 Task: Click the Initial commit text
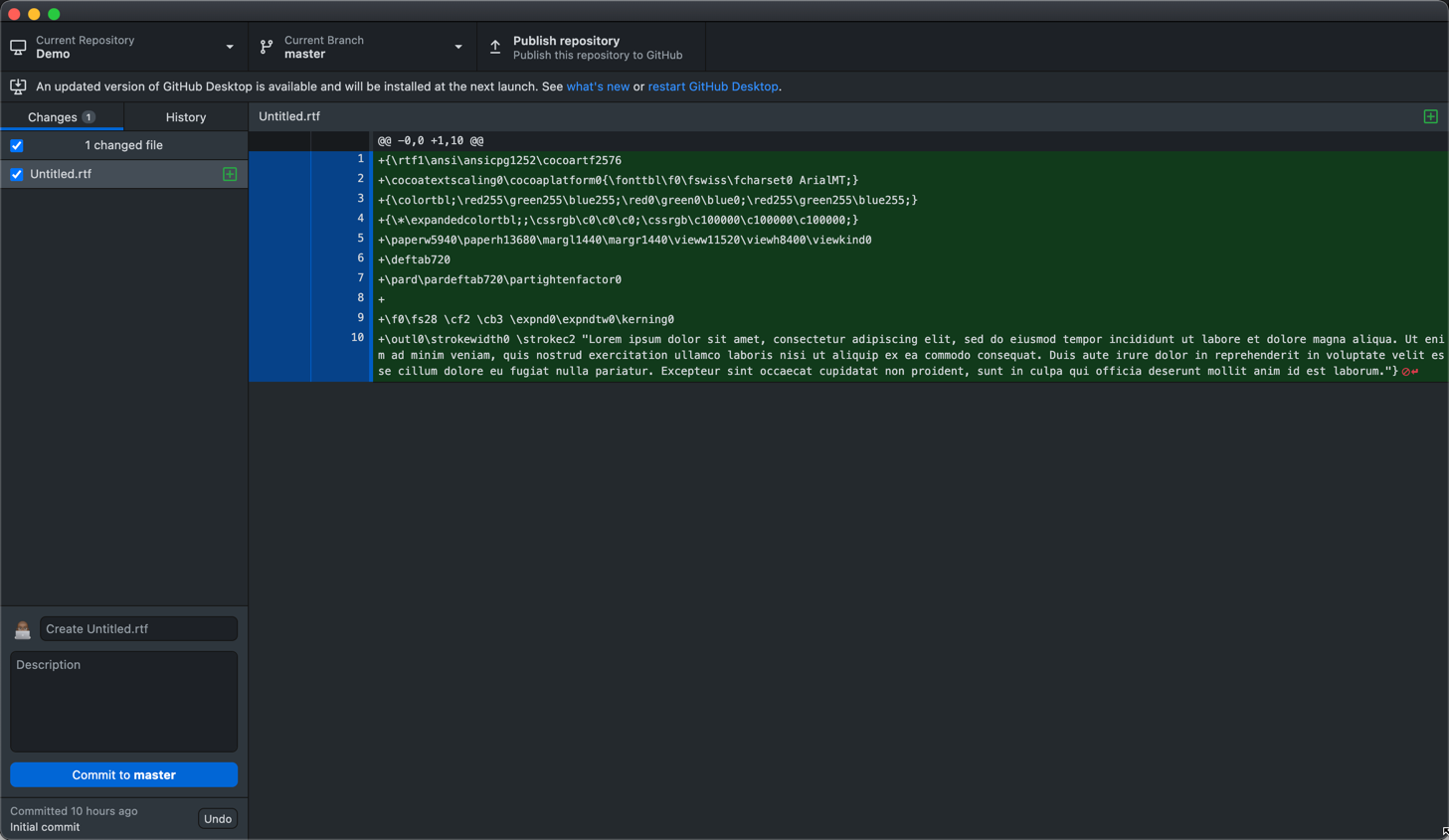click(x=45, y=827)
